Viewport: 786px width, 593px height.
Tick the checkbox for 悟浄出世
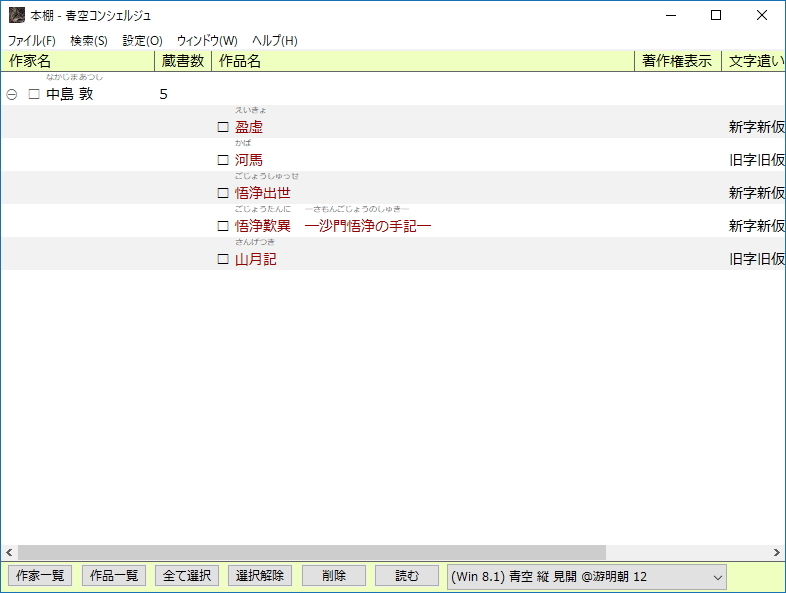223,193
